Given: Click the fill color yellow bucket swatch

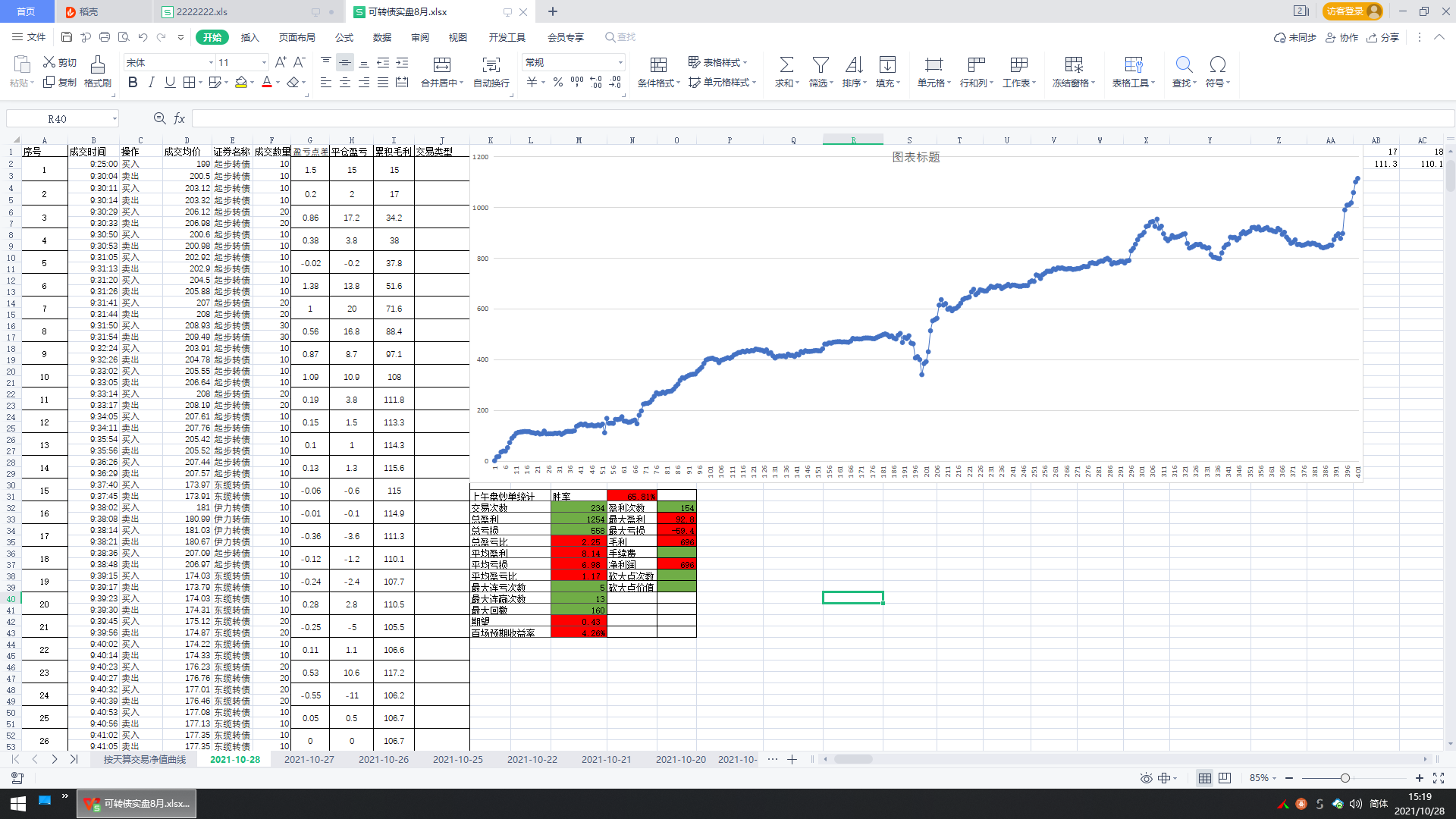Looking at the screenshot, I should [241, 82].
